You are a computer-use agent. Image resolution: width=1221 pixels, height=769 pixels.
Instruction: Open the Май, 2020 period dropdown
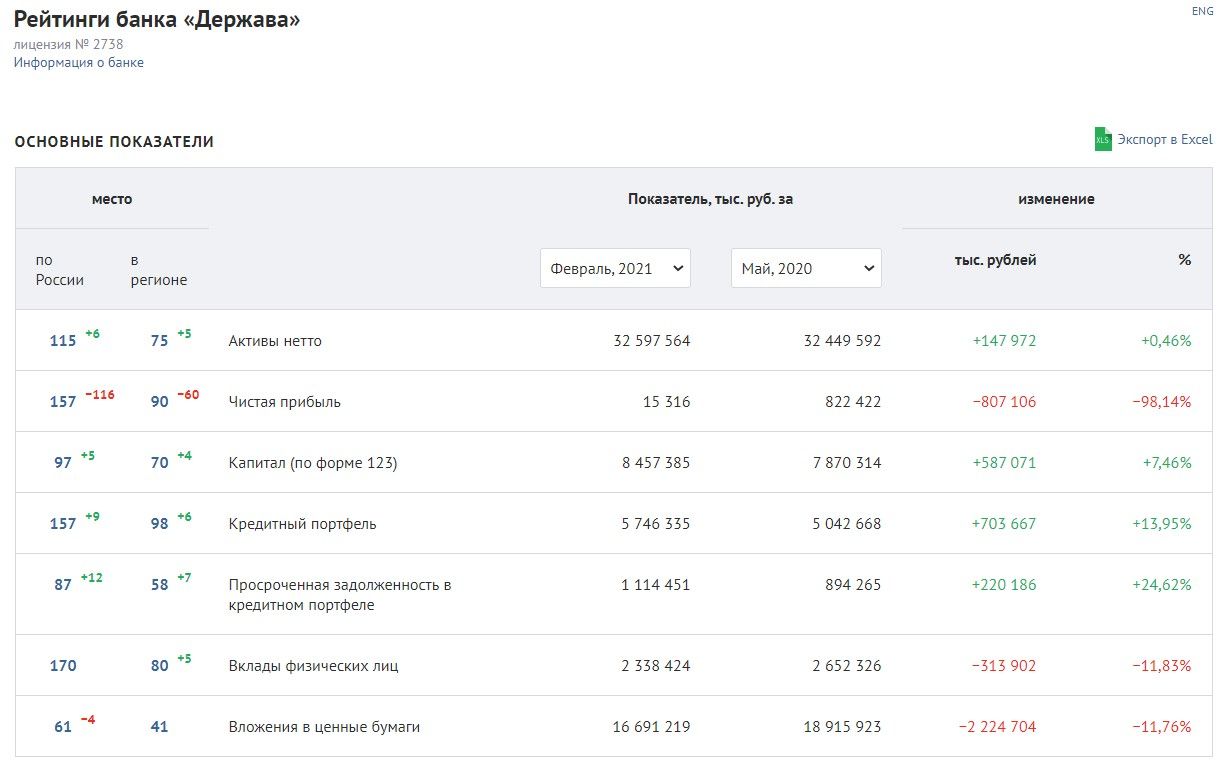pos(806,268)
